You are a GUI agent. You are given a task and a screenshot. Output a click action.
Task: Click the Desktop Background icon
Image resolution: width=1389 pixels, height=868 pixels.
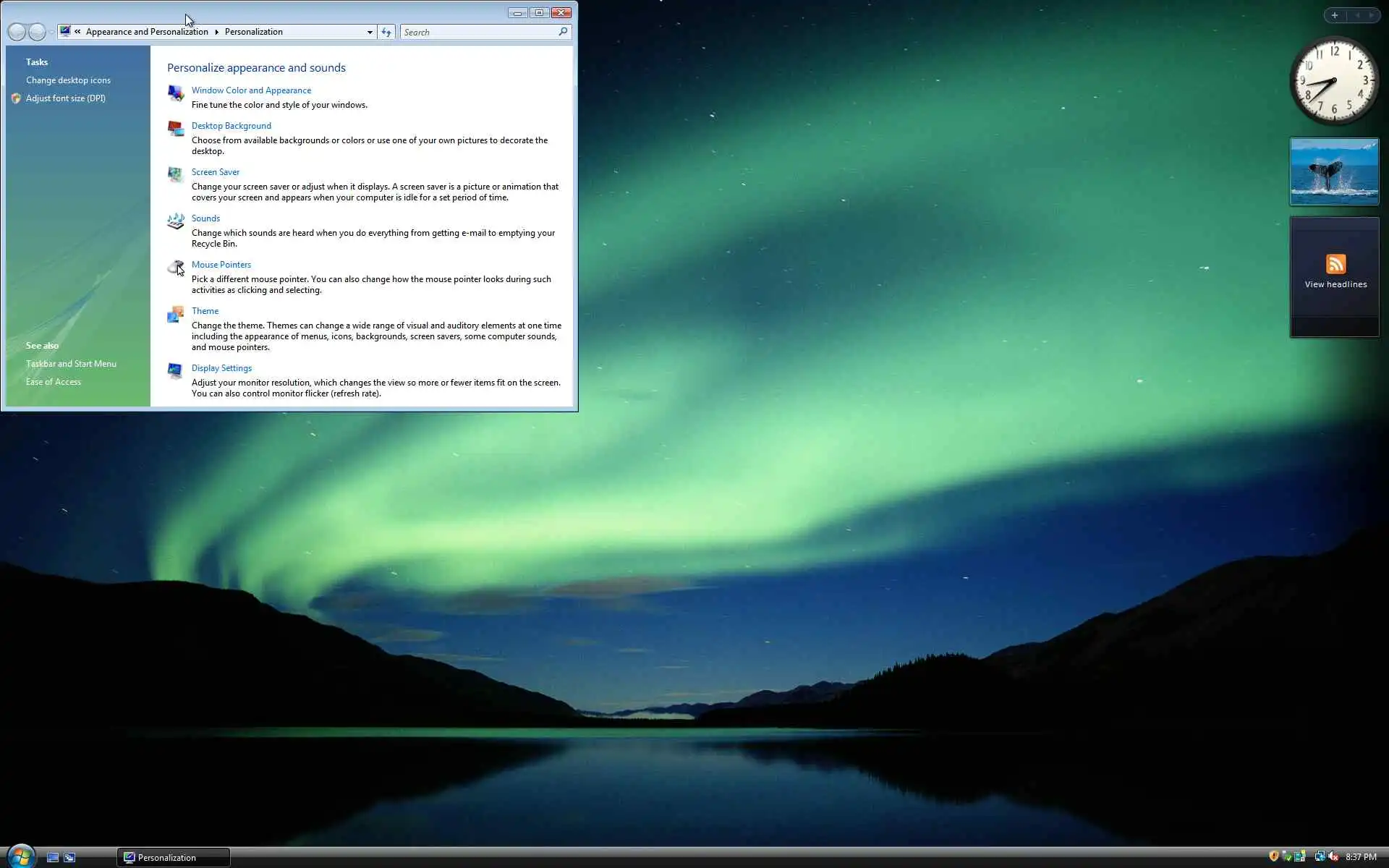[175, 128]
